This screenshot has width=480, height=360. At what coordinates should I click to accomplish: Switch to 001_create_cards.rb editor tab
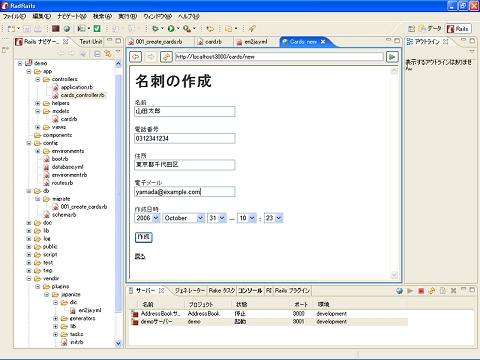[x=159, y=42]
